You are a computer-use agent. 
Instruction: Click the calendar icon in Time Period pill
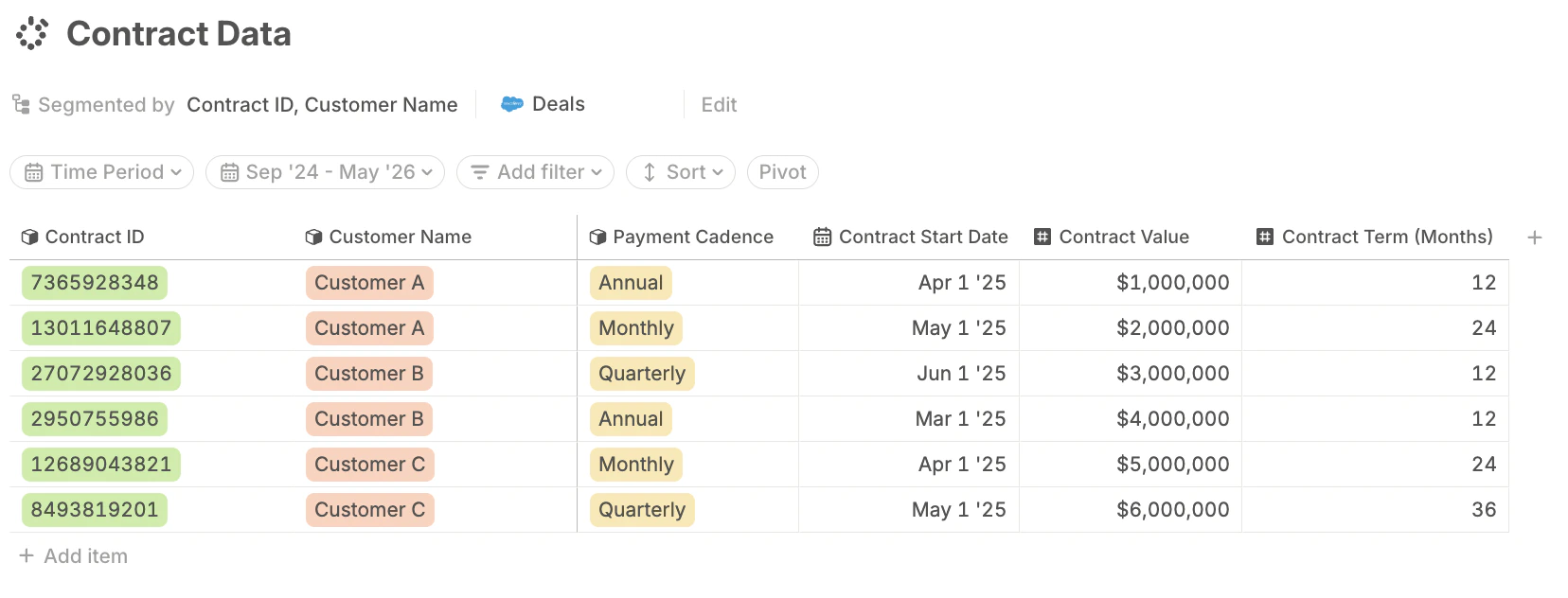pyautogui.click(x=34, y=172)
